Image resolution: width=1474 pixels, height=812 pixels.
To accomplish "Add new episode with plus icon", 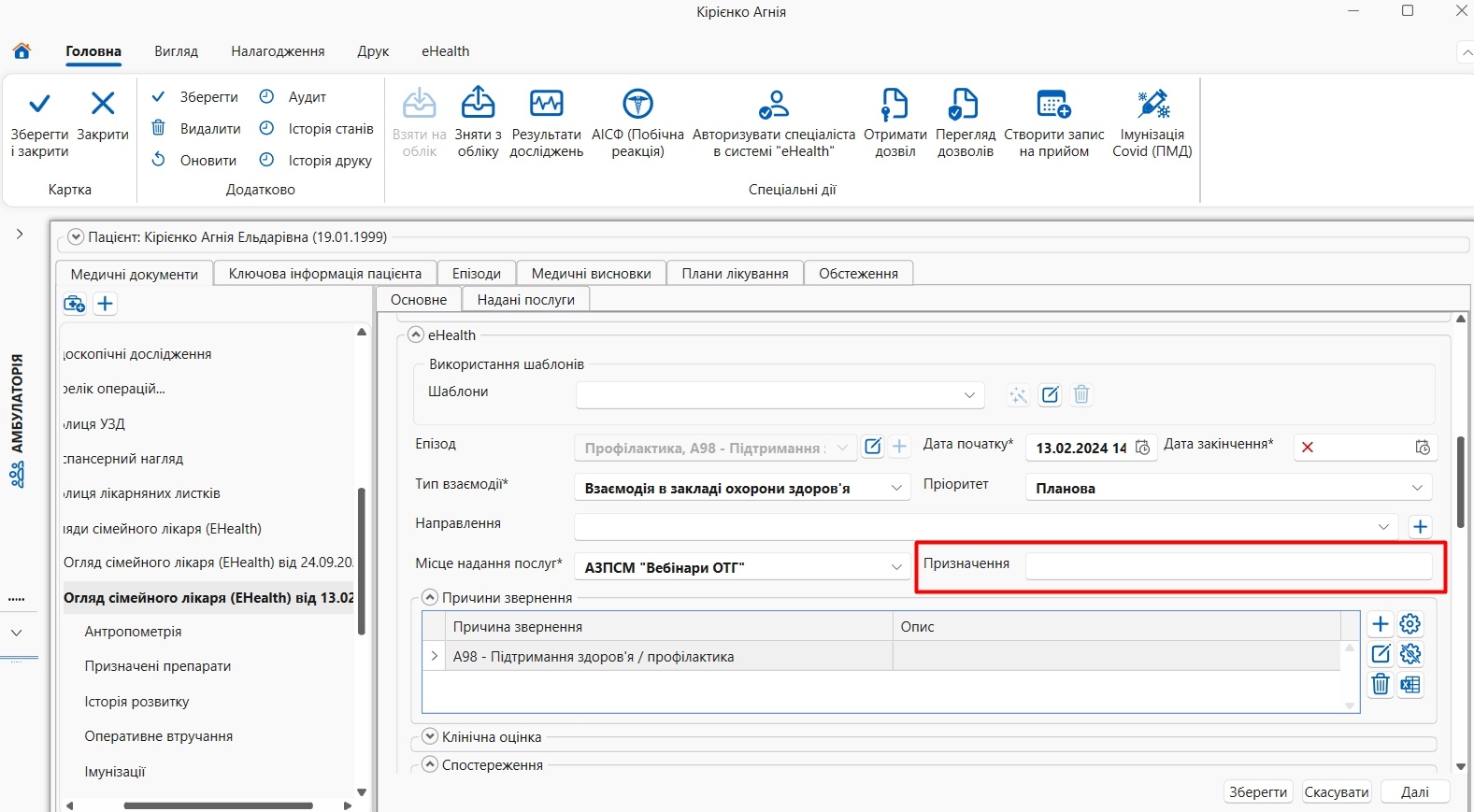I will pos(899,447).
